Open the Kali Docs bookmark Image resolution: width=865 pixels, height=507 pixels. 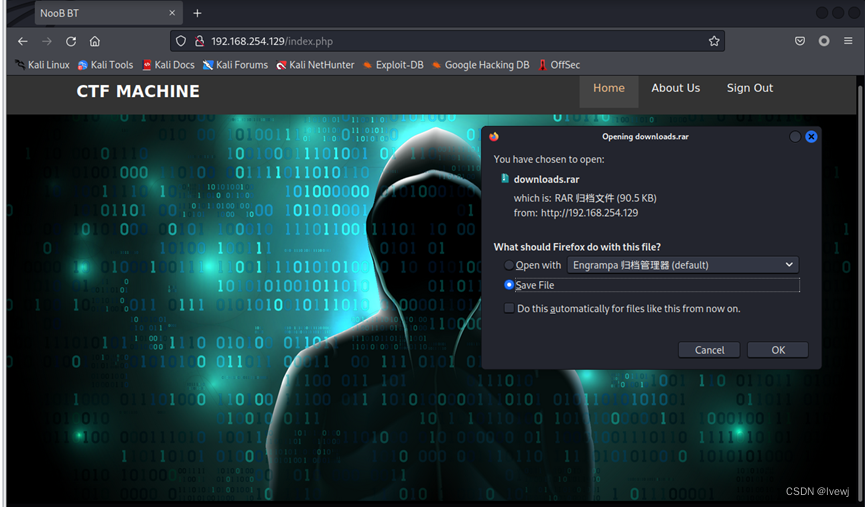pos(168,65)
